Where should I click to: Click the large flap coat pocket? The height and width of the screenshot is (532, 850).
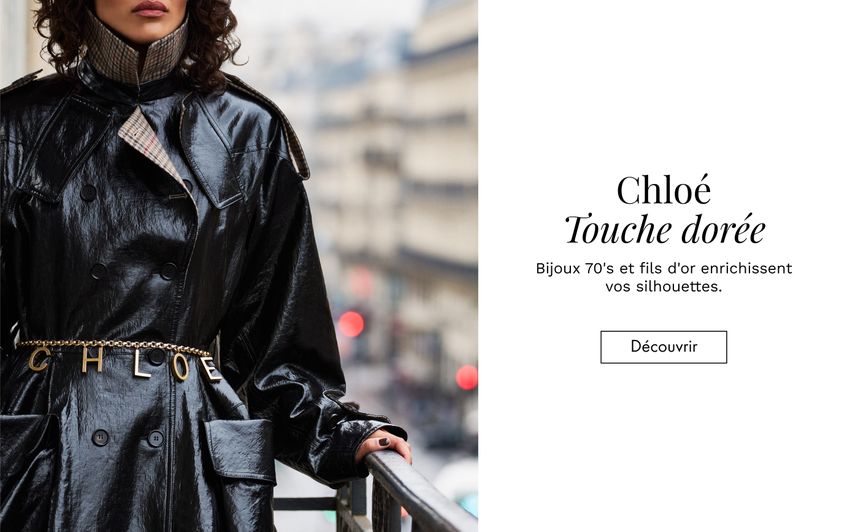point(241,452)
